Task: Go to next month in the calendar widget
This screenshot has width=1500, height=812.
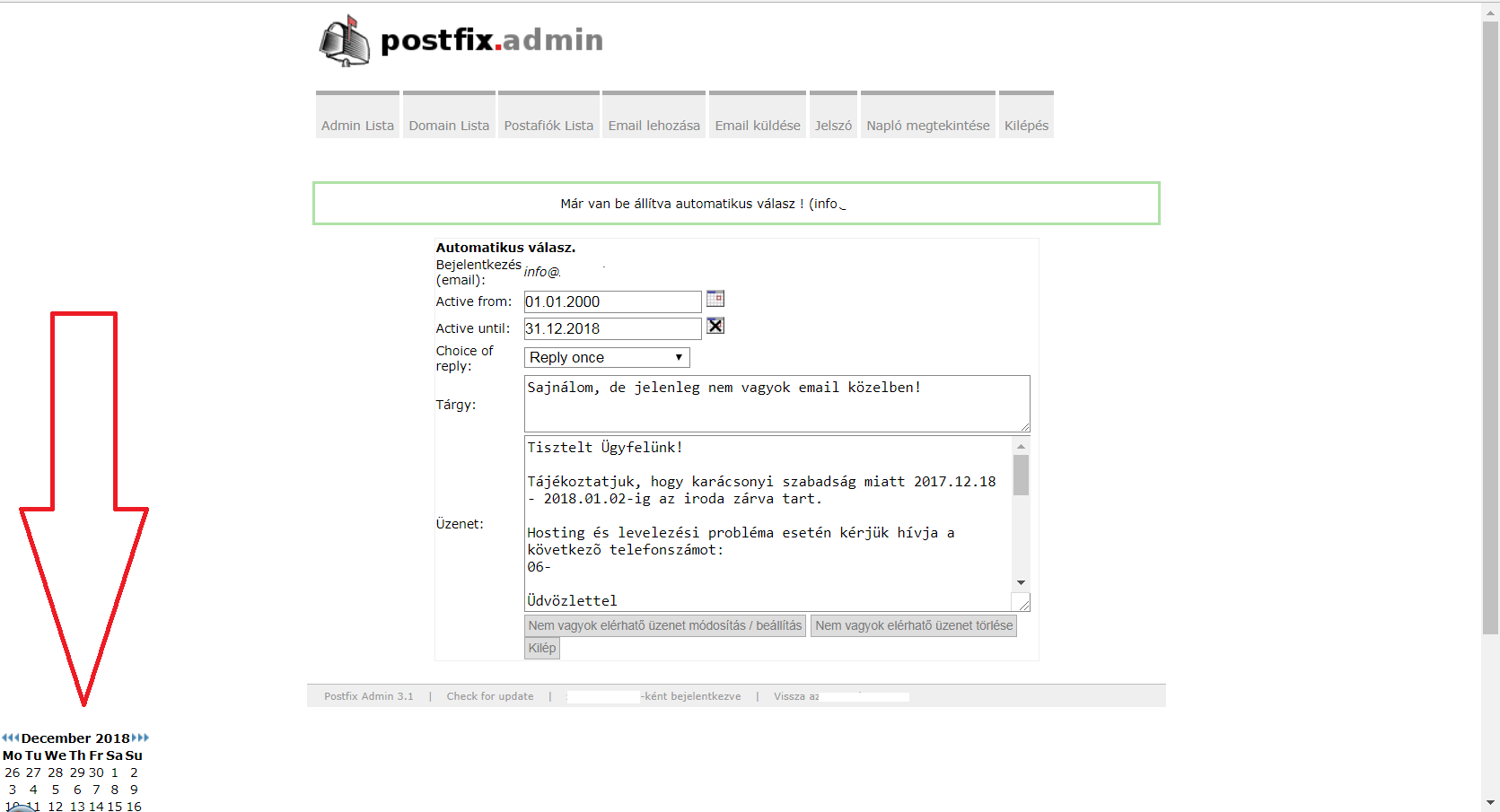Action: pyautogui.click(x=135, y=737)
